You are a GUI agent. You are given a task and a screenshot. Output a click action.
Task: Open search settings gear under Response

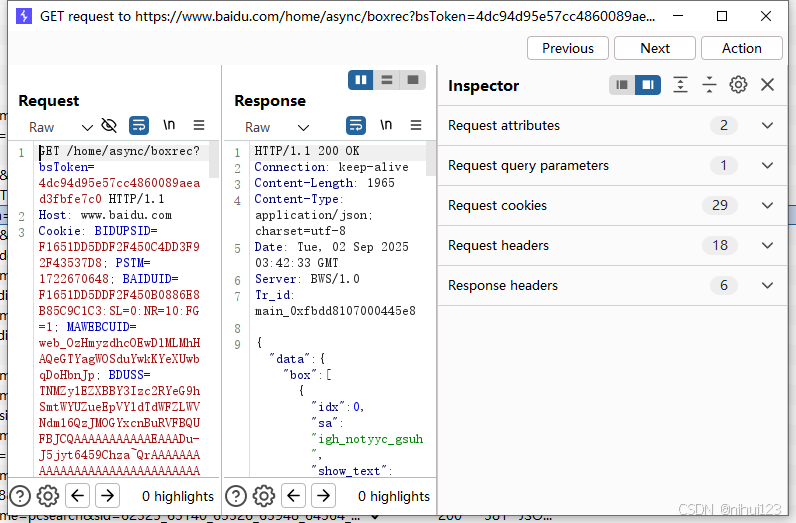(x=264, y=496)
